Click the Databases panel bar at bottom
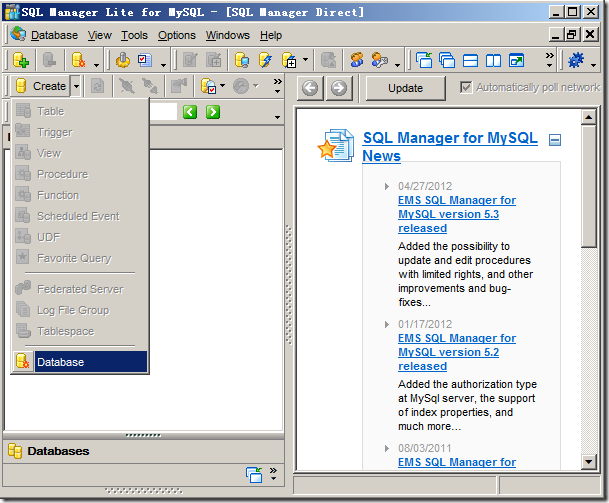Viewport: 609px width, 503px height. tap(144, 451)
